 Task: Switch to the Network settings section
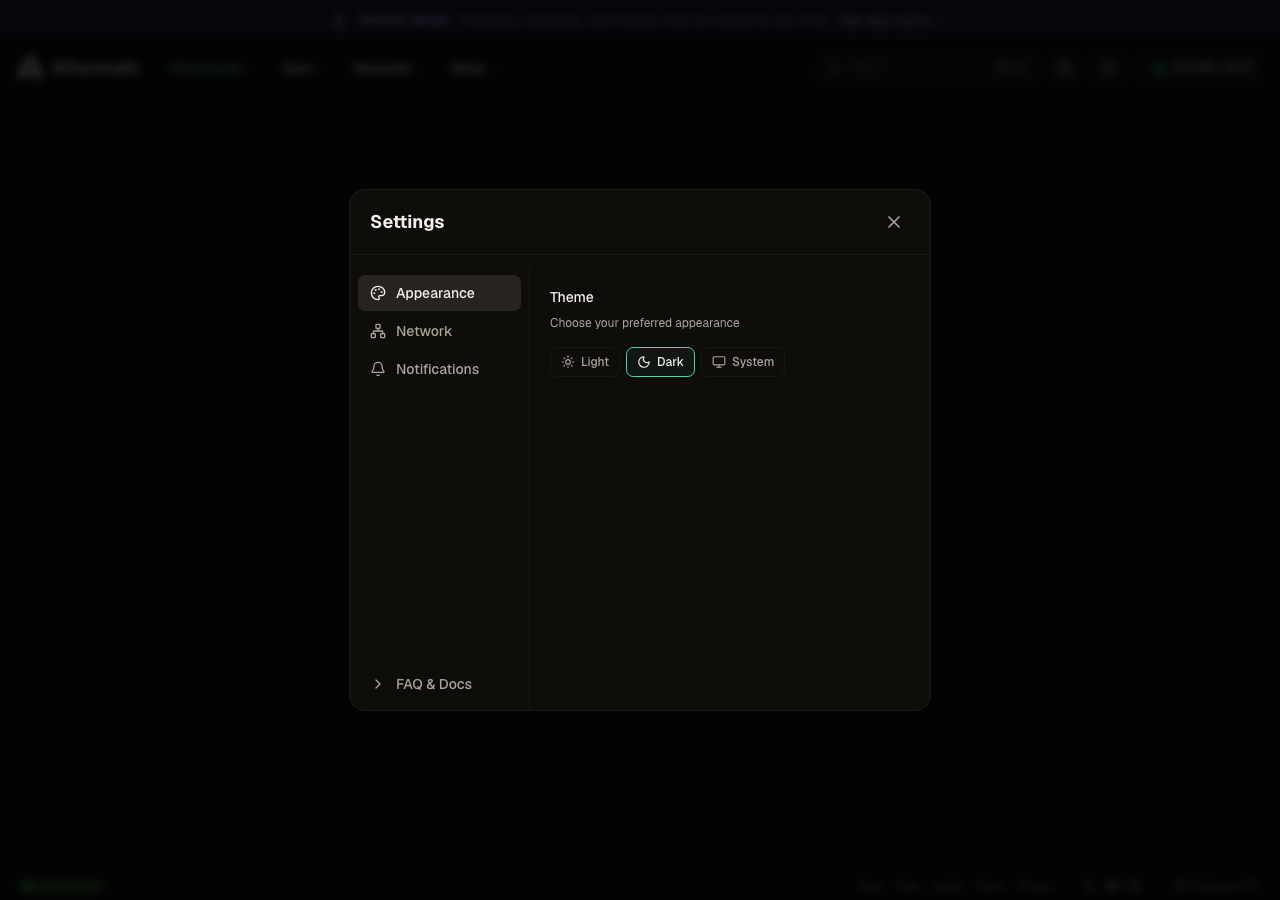[439, 331]
